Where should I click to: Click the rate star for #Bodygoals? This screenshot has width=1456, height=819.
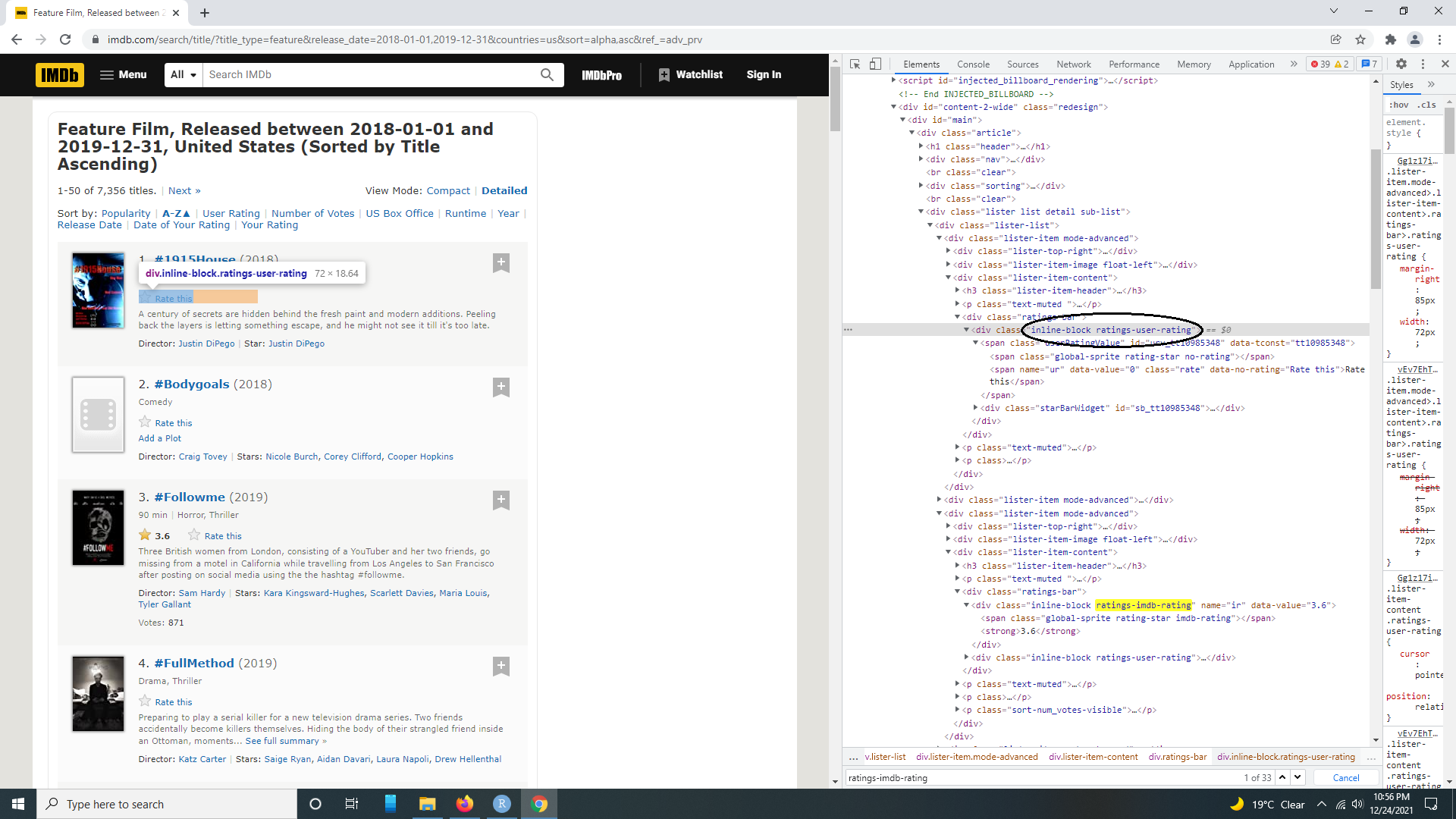[145, 422]
